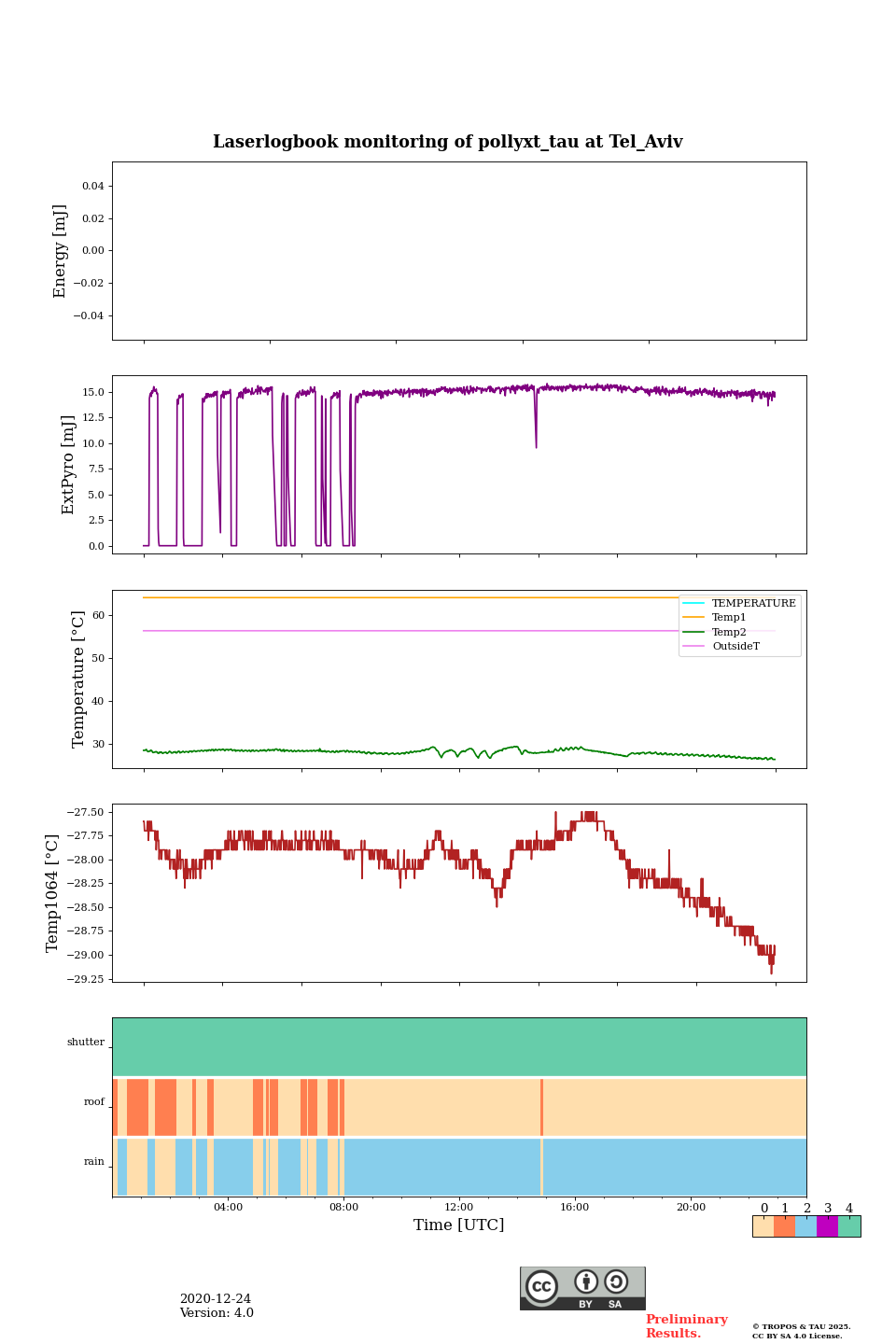Click the BY attribution person icon
896x1344 pixels.
point(586,1281)
